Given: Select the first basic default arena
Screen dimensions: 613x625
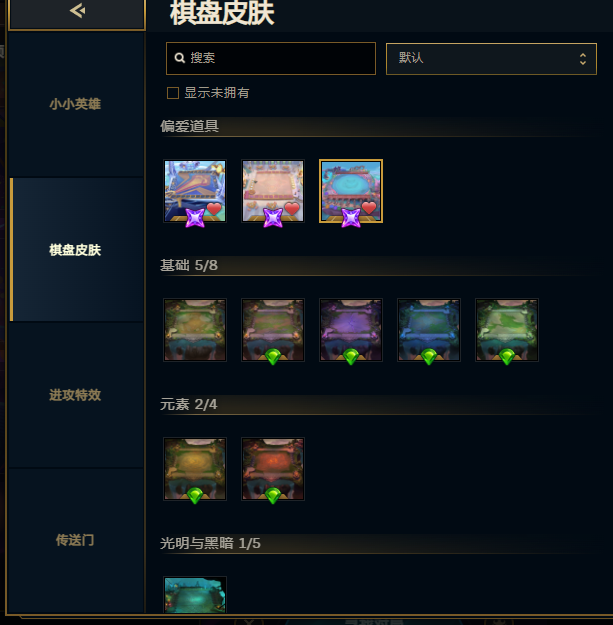Looking at the screenshot, I should (195, 330).
